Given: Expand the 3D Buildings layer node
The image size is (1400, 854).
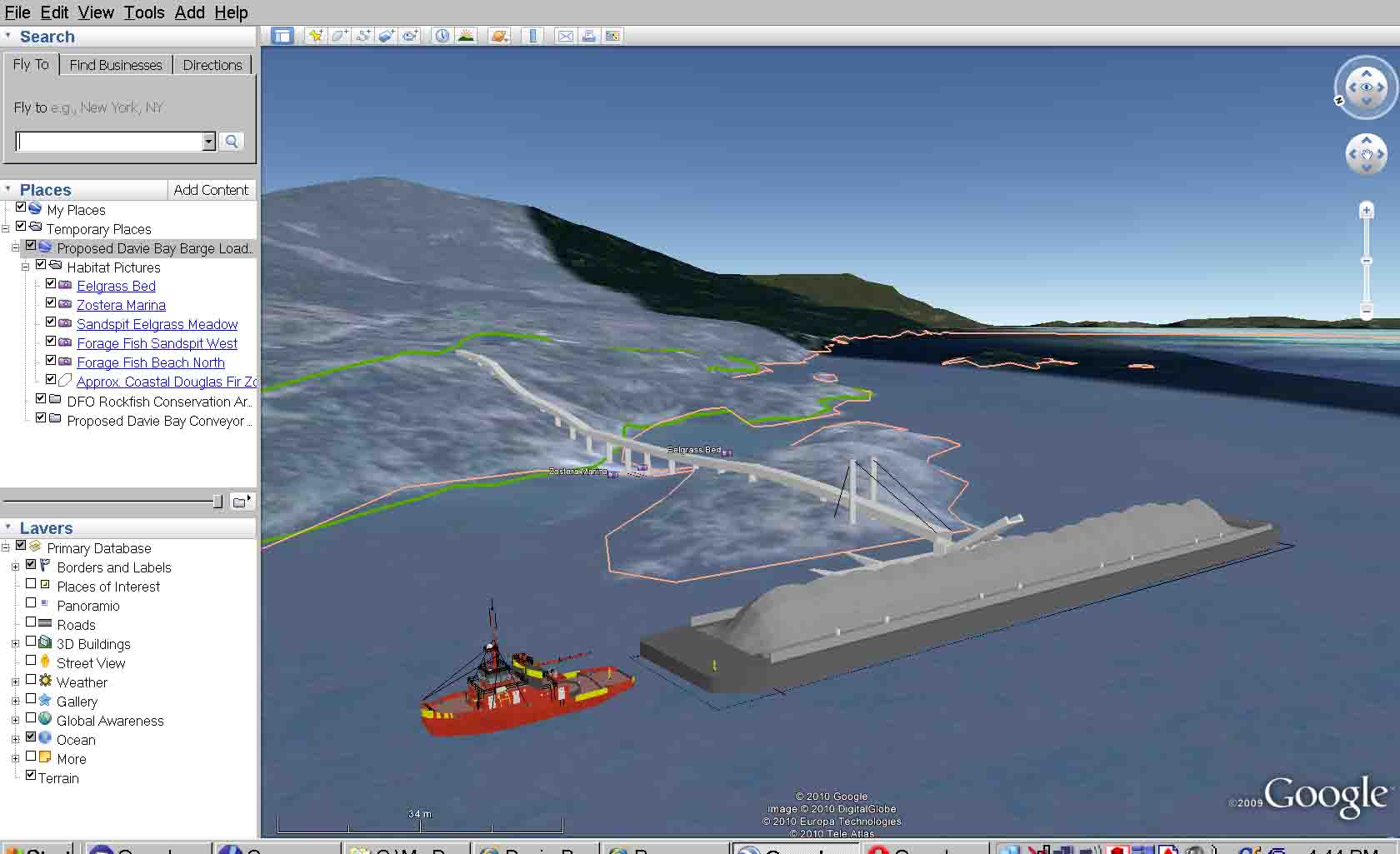Looking at the screenshot, I should (x=15, y=644).
